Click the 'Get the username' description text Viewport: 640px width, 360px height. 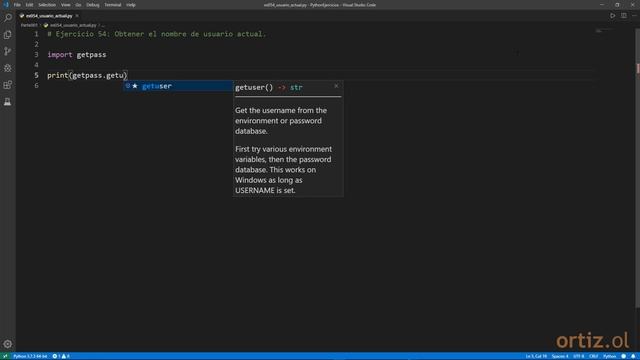point(281,121)
